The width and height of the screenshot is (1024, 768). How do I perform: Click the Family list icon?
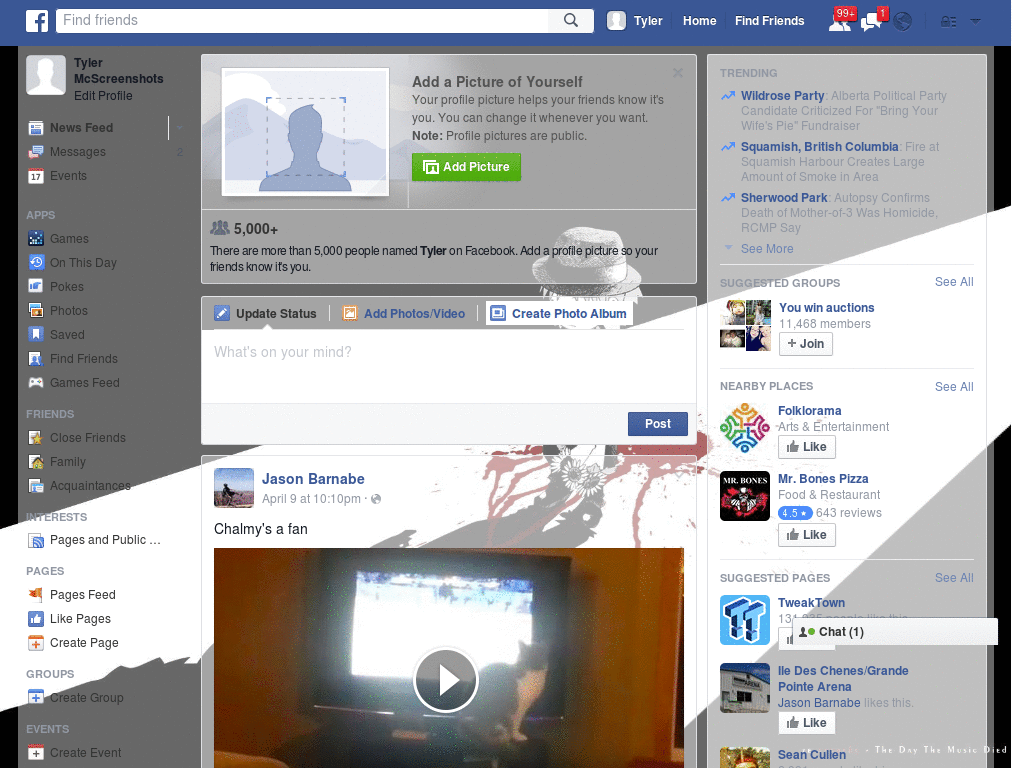tap(36, 462)
